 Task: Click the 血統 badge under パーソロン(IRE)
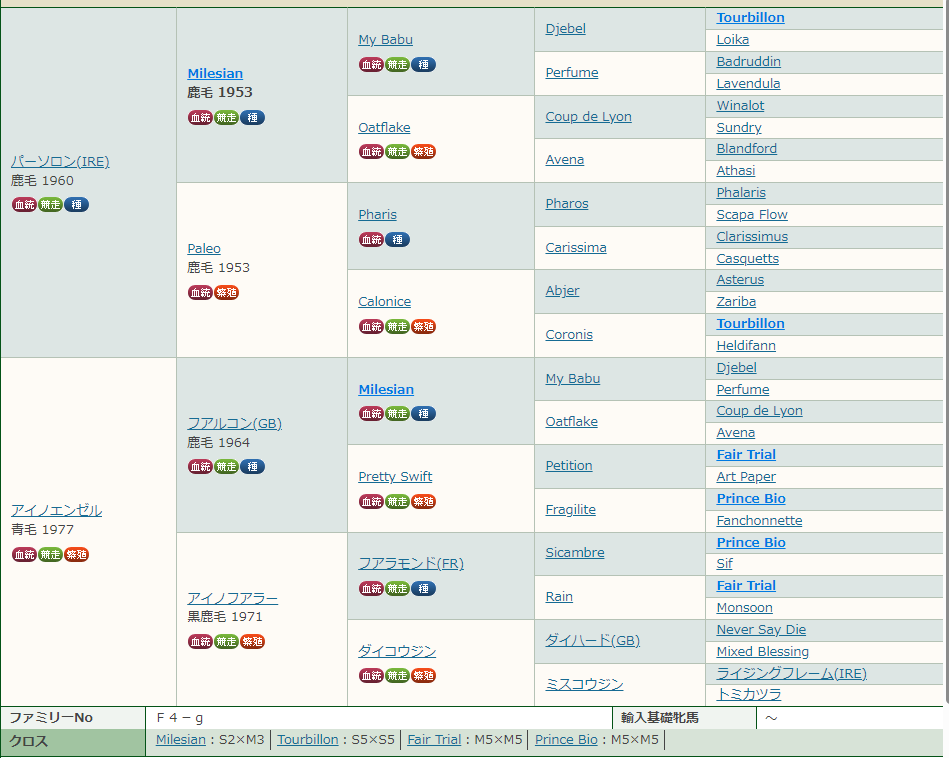24,205
